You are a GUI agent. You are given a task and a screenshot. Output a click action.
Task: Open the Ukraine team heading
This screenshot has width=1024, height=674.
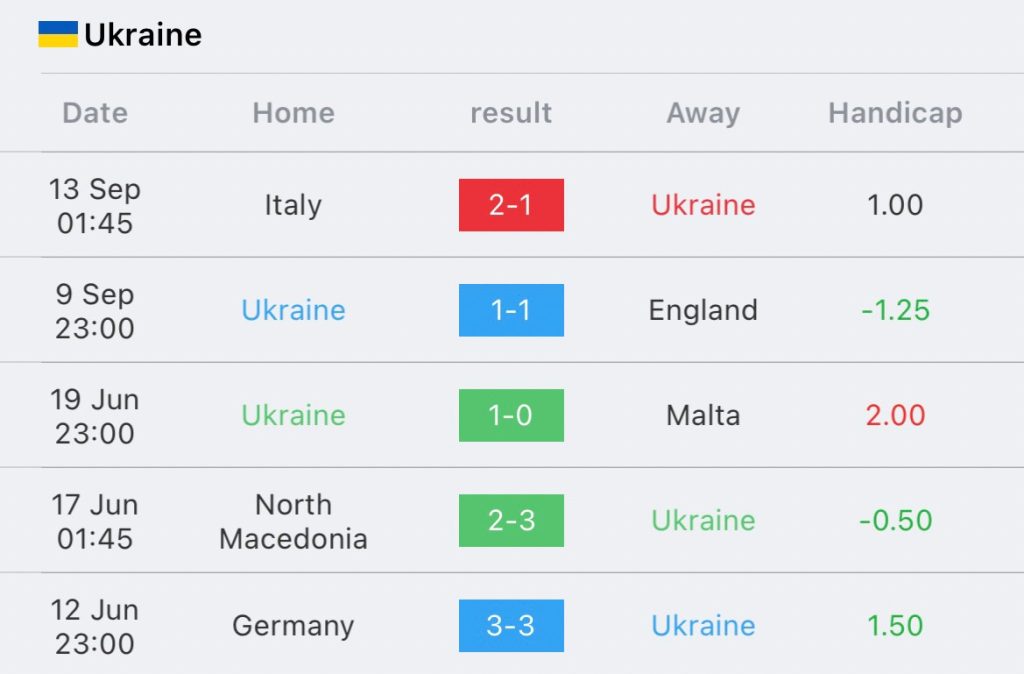pyautogui.click(x=143, y=35)
